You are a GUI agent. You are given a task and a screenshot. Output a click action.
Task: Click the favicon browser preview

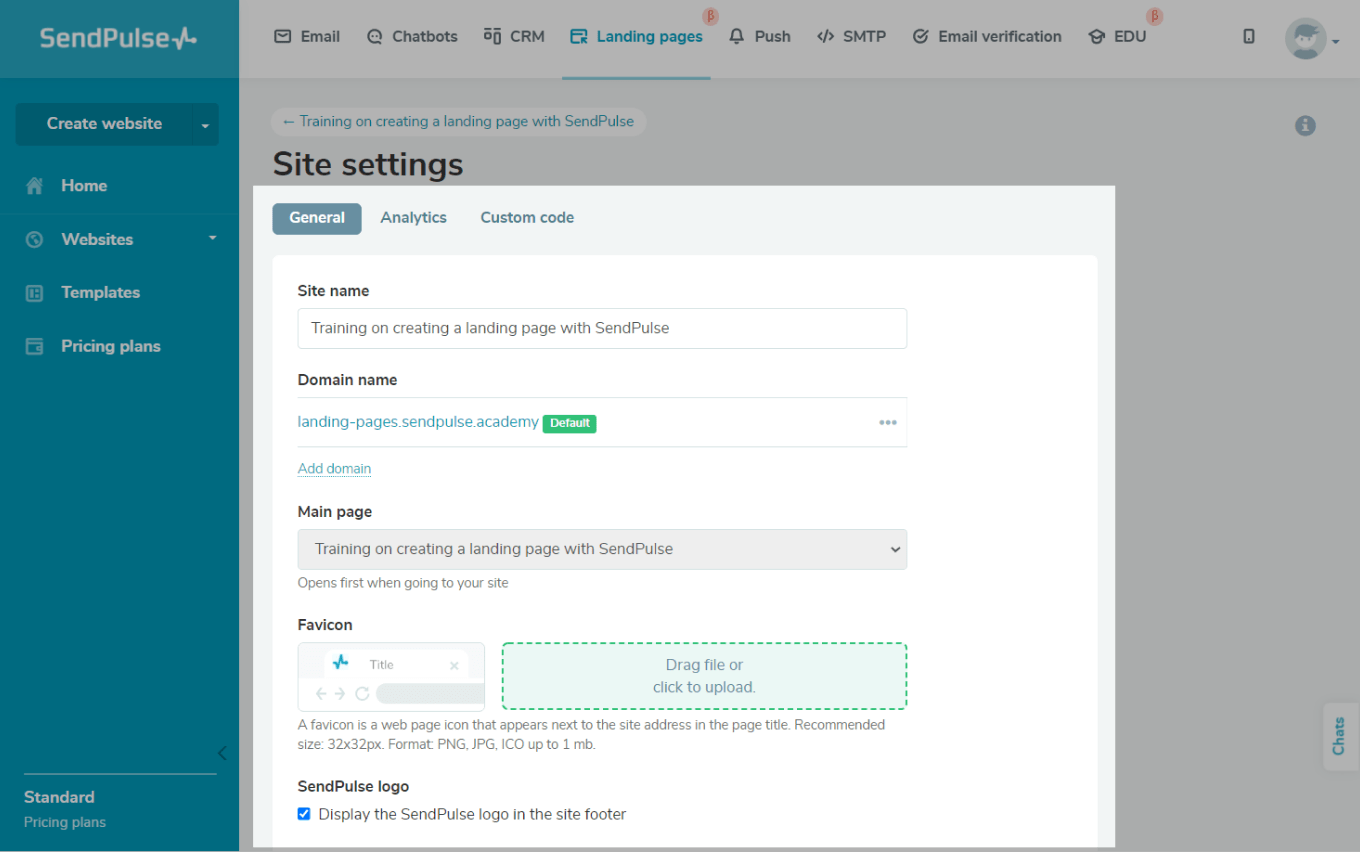pyautogui.click(x=391, y=677)
